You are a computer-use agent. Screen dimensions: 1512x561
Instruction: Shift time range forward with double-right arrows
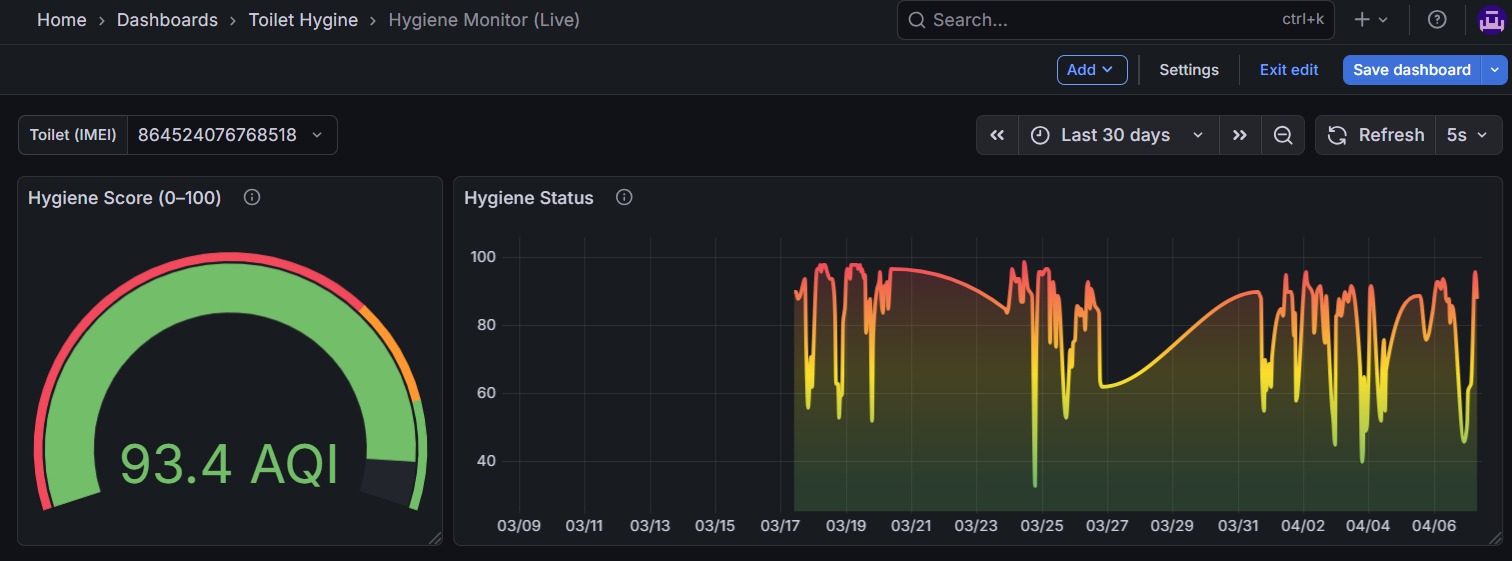[x=1240, y=135]
